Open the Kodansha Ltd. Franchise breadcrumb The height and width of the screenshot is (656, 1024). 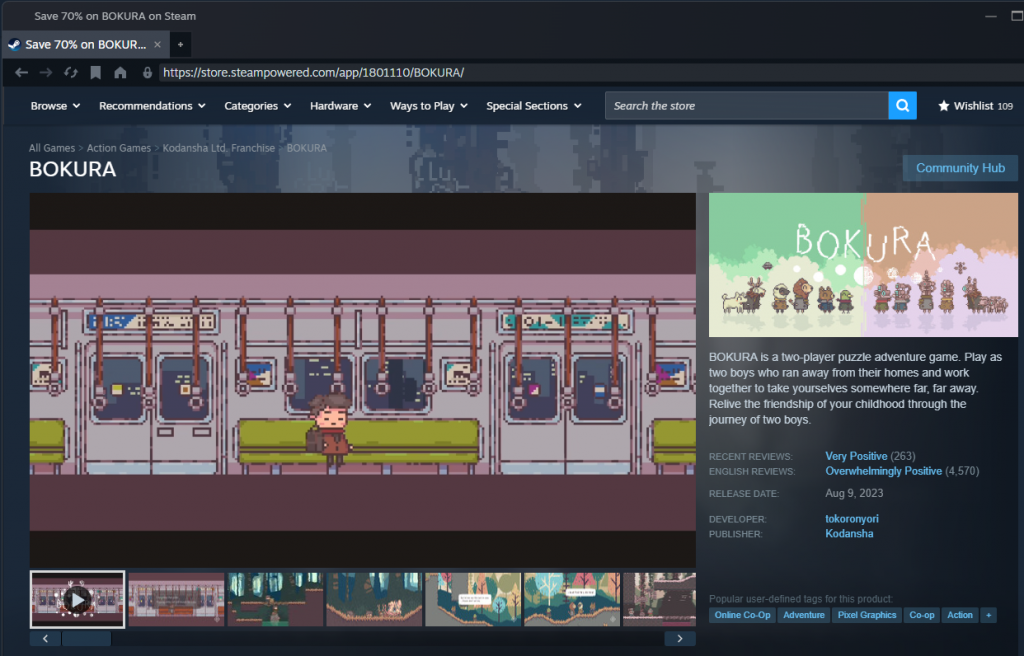tap(219, 148)
